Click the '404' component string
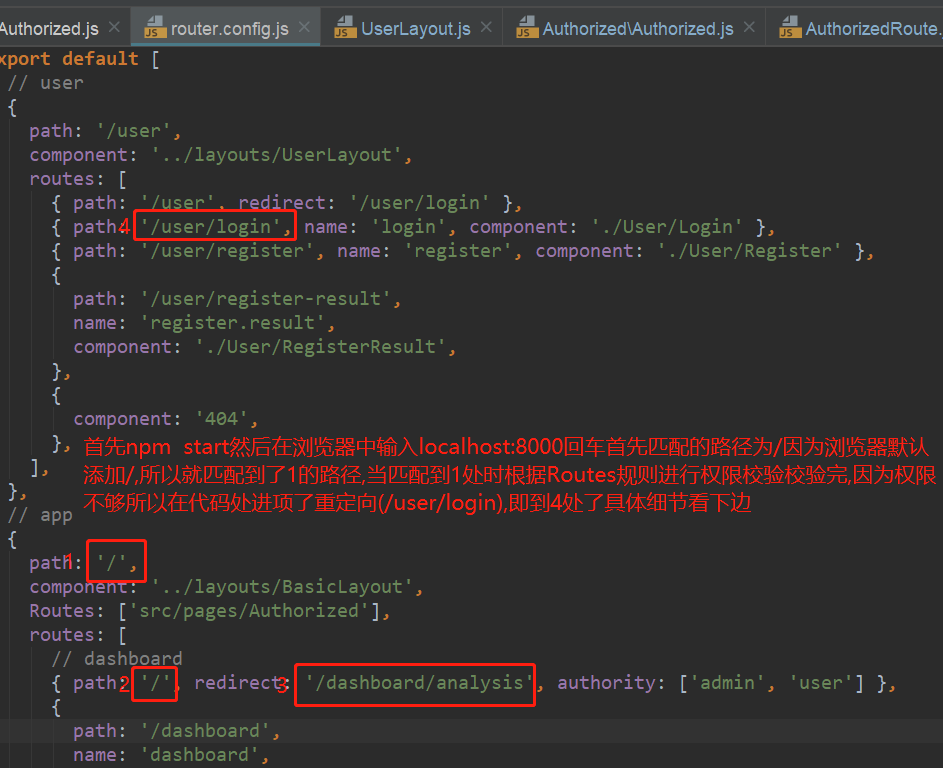 [221, 419]
